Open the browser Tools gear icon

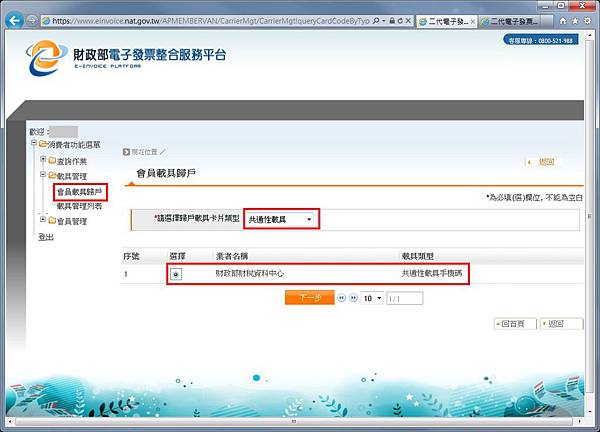coord(587,21)
